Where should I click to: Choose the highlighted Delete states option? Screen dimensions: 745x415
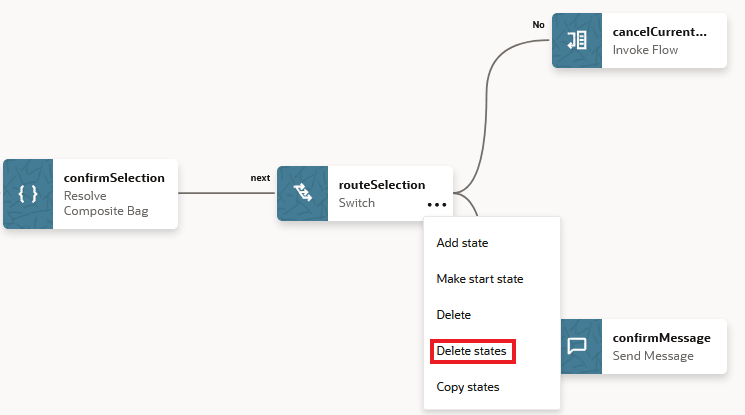click(x=473, y=351)
